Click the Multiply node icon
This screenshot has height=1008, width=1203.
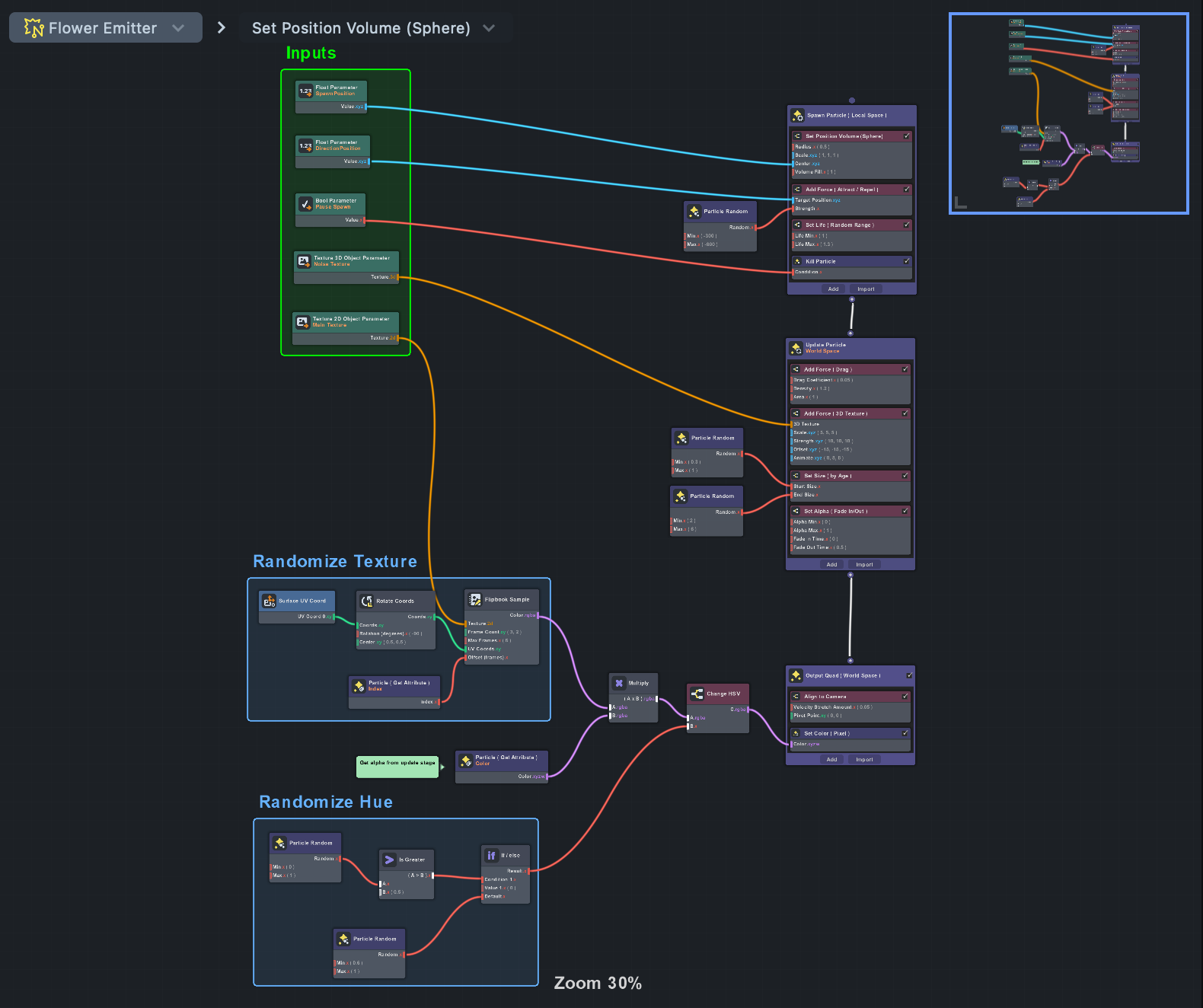(619, 683)
